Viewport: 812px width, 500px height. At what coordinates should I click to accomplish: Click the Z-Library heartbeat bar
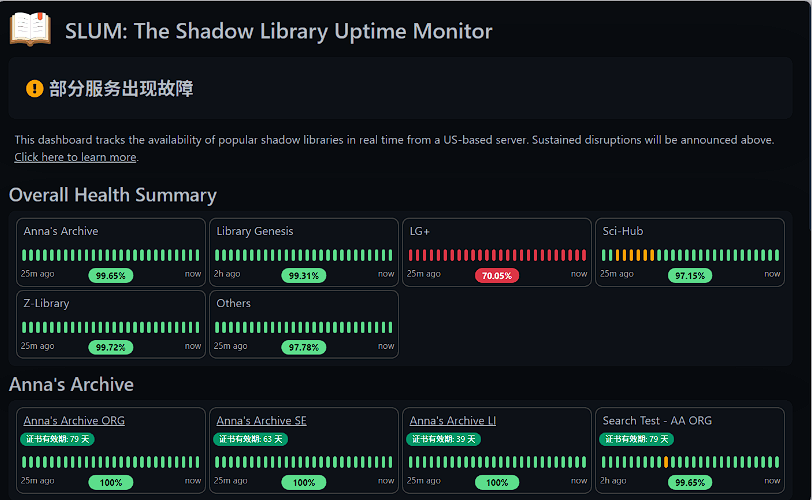click(x=111, y=327)
